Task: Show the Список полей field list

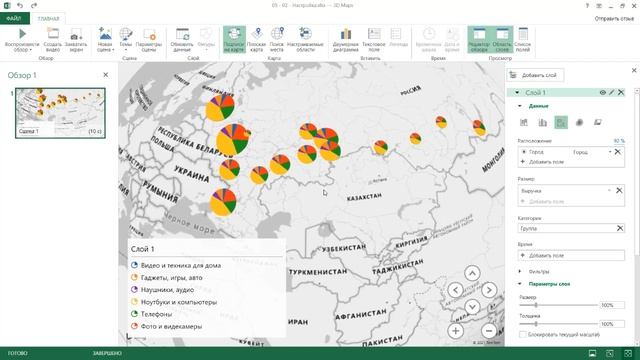Action: [523, 40]
